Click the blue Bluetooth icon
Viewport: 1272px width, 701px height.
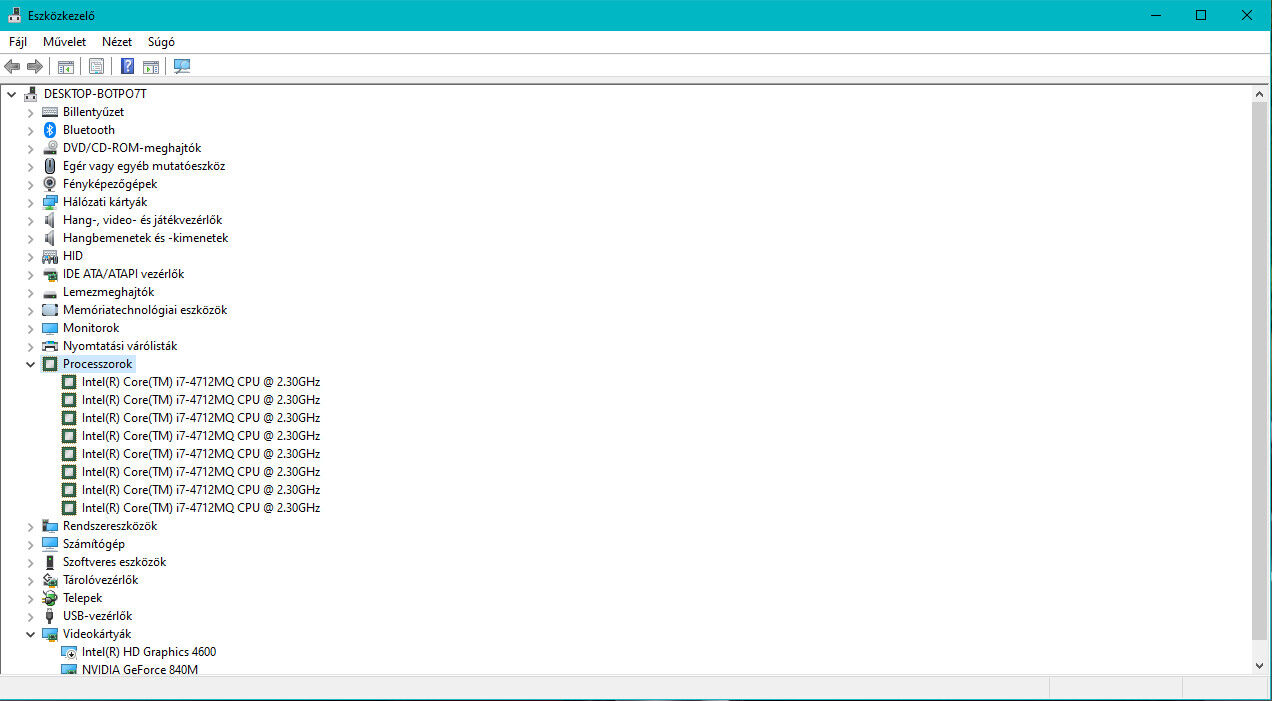(x=50, y=130)
